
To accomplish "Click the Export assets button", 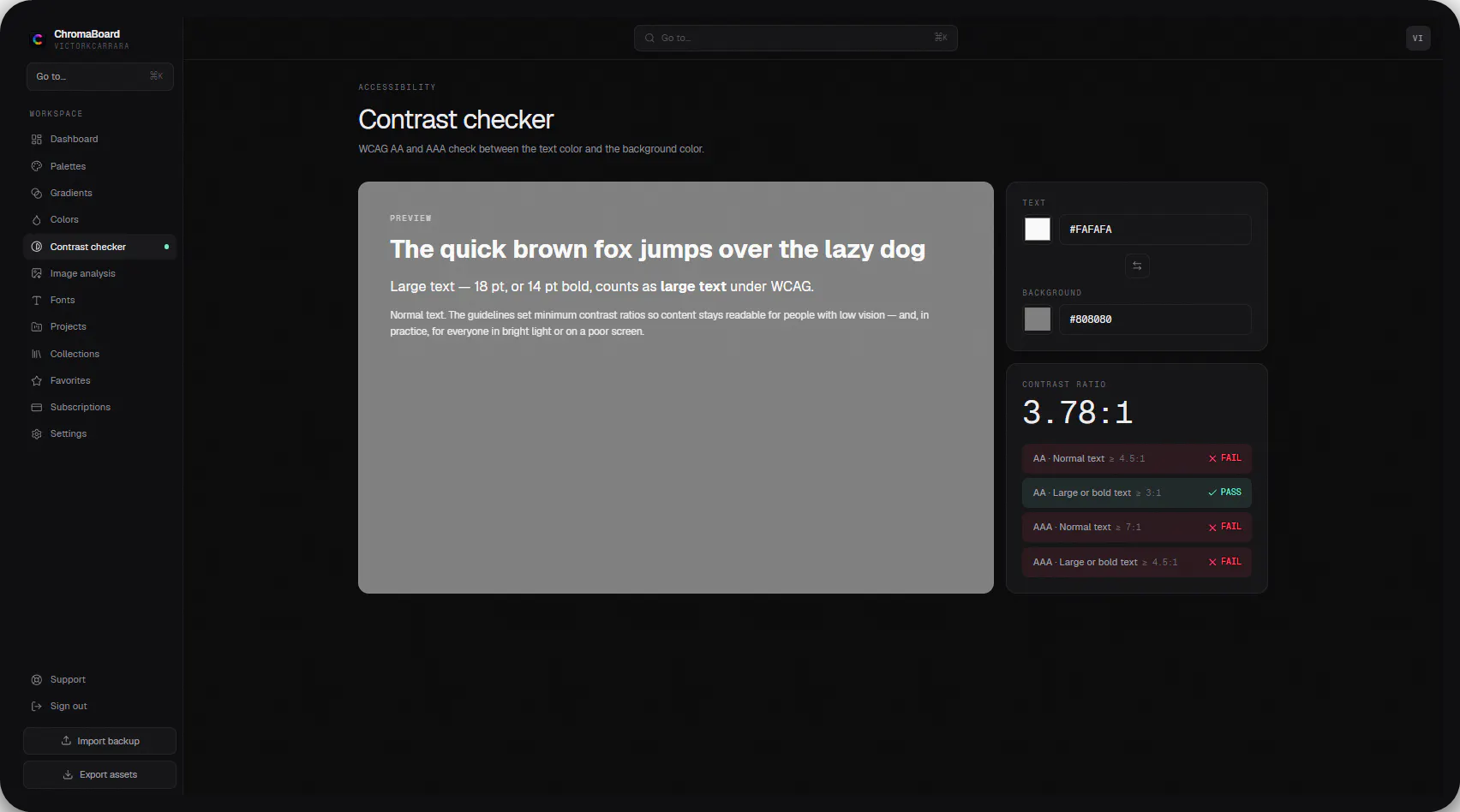I will click(99, 774).
